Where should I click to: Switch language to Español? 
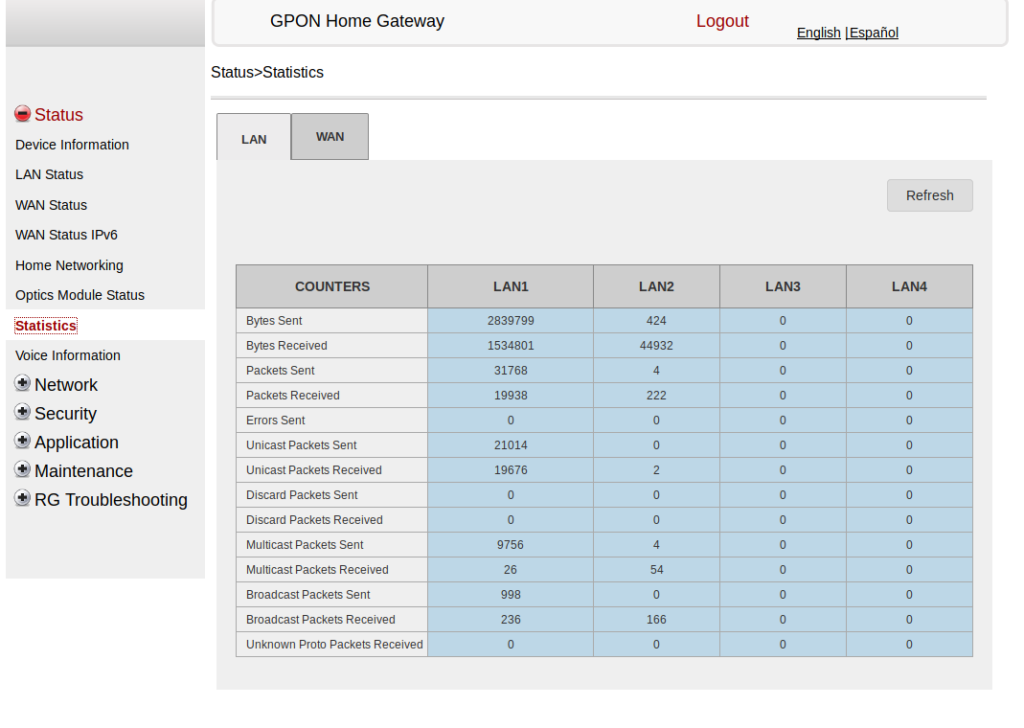[x=872, y=32]
